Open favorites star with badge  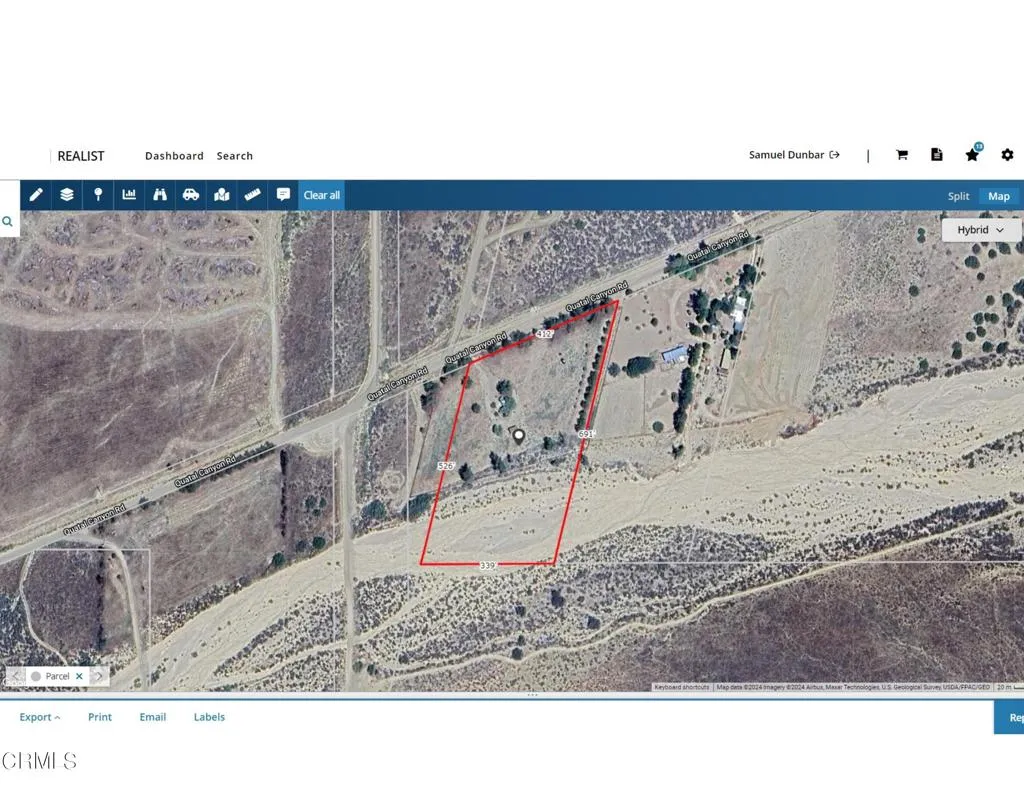[x=972, y=155]
